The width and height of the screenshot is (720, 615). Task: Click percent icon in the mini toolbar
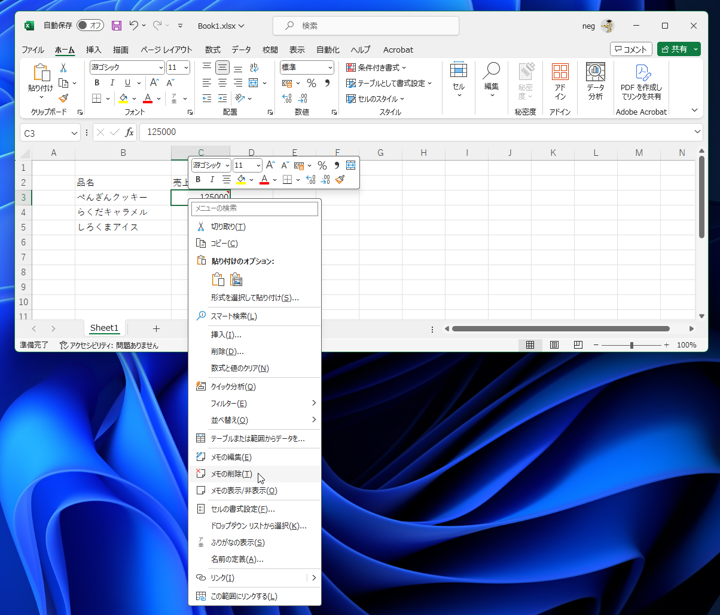click(322, 165)
